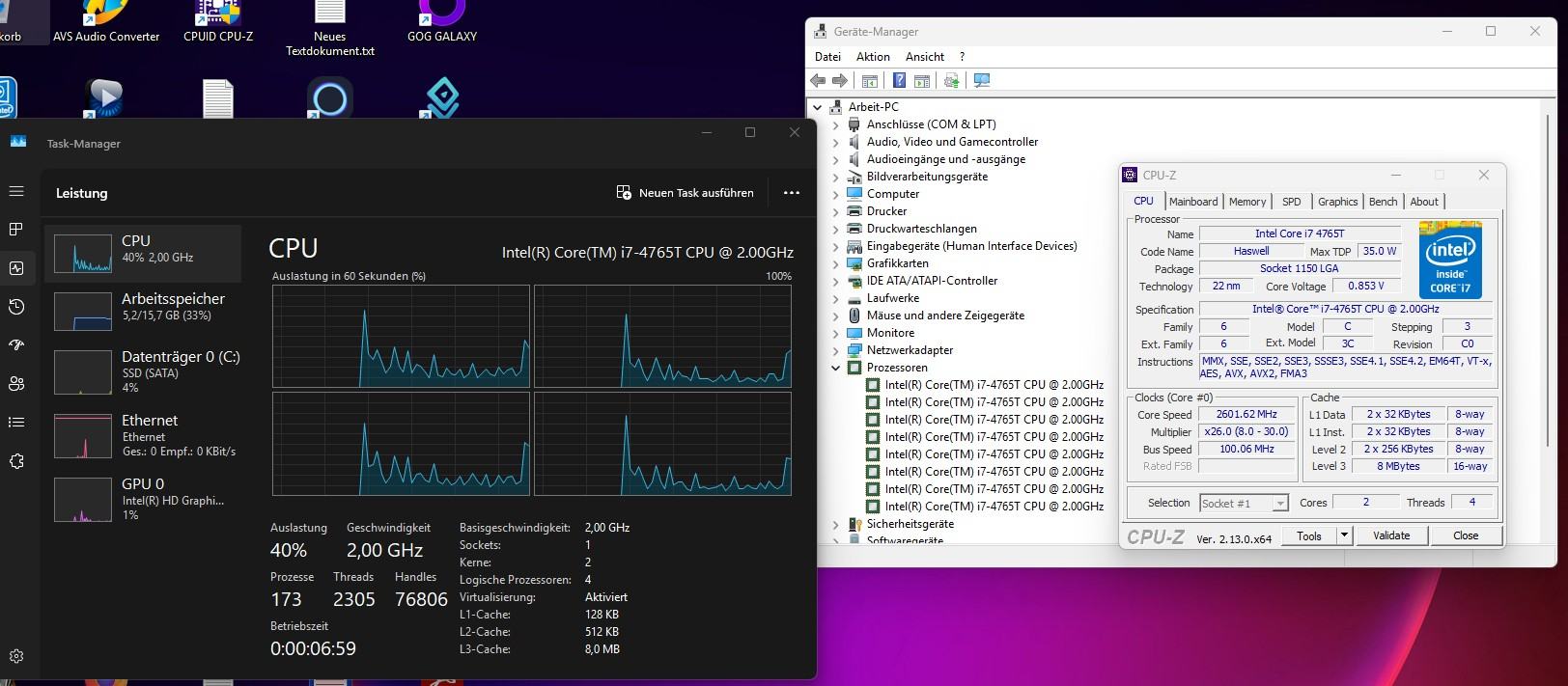Open Services puzzle icon in Task Manager sidebar
The image size is (1568, 686).
click(16, 461)
